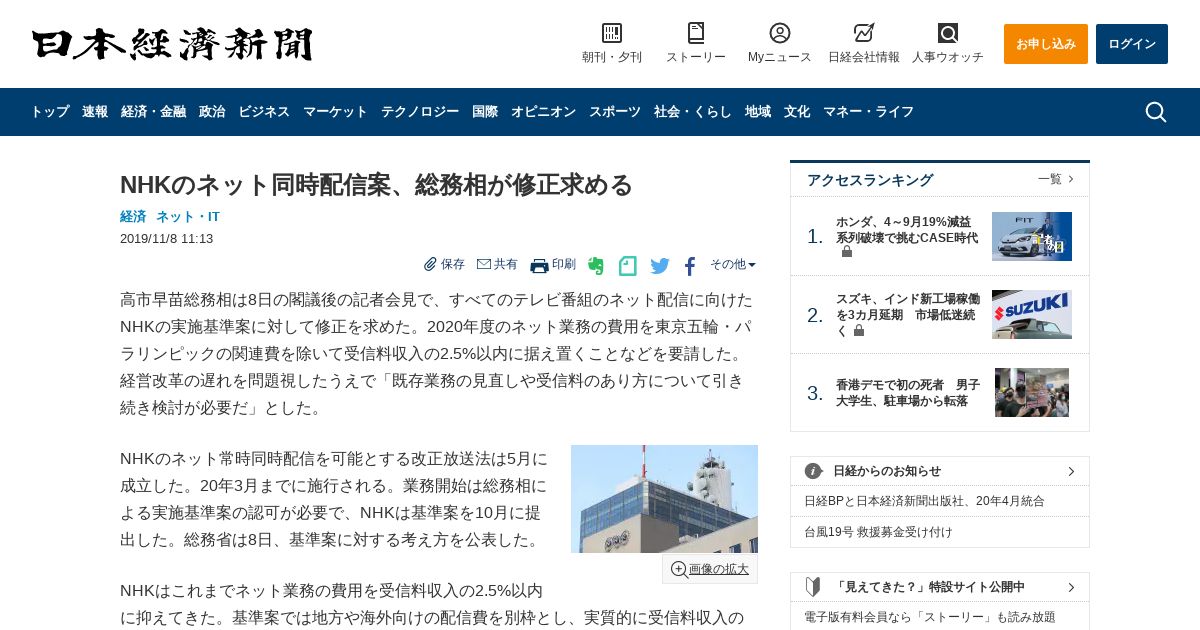The width and height of the screenshot is (1200, 630).
Task: Expand the その他 share dropdown
Action: pyautogui.click(x=733, y=264)
